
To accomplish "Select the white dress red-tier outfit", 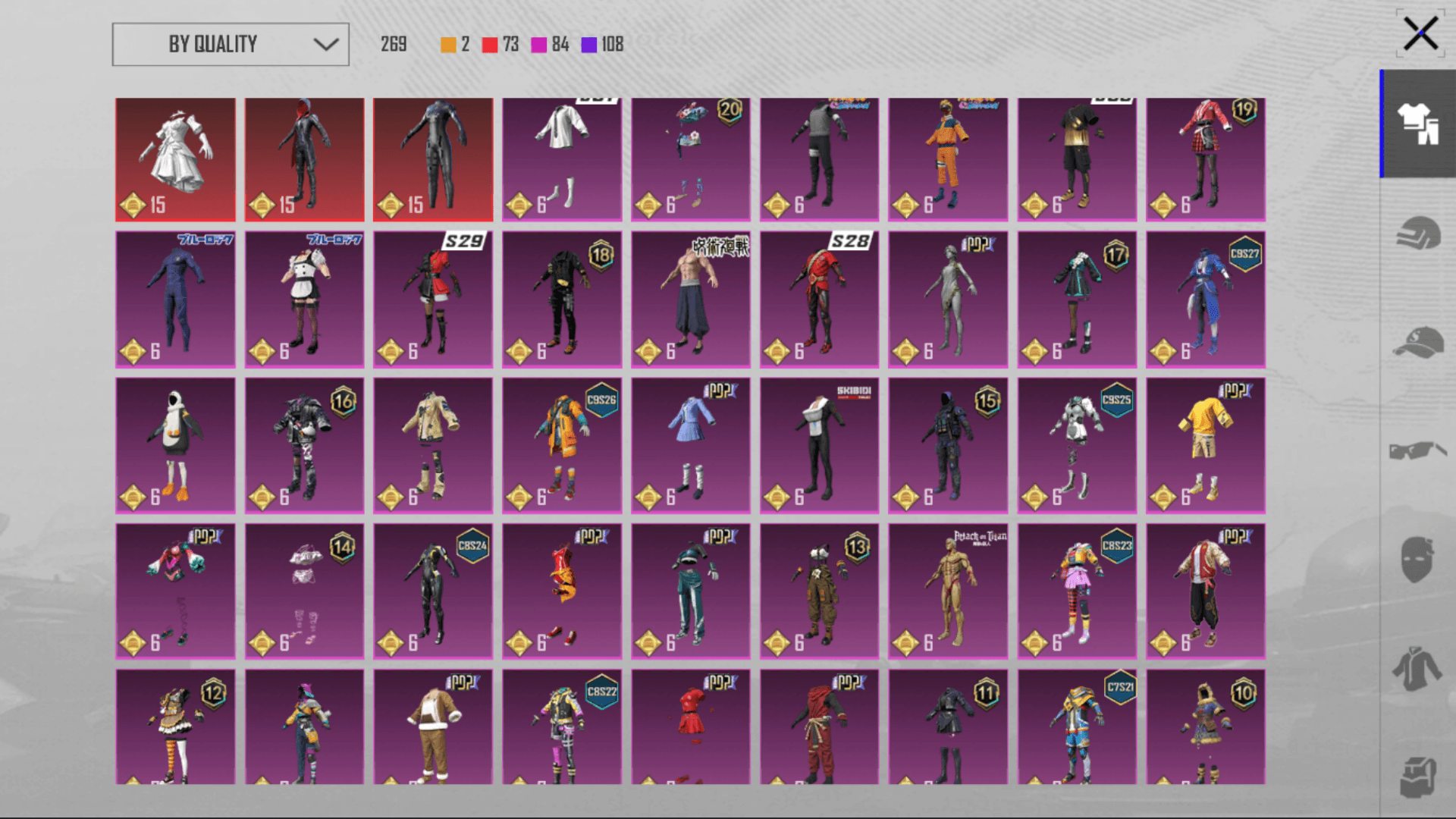I will [x=175, y=159].
